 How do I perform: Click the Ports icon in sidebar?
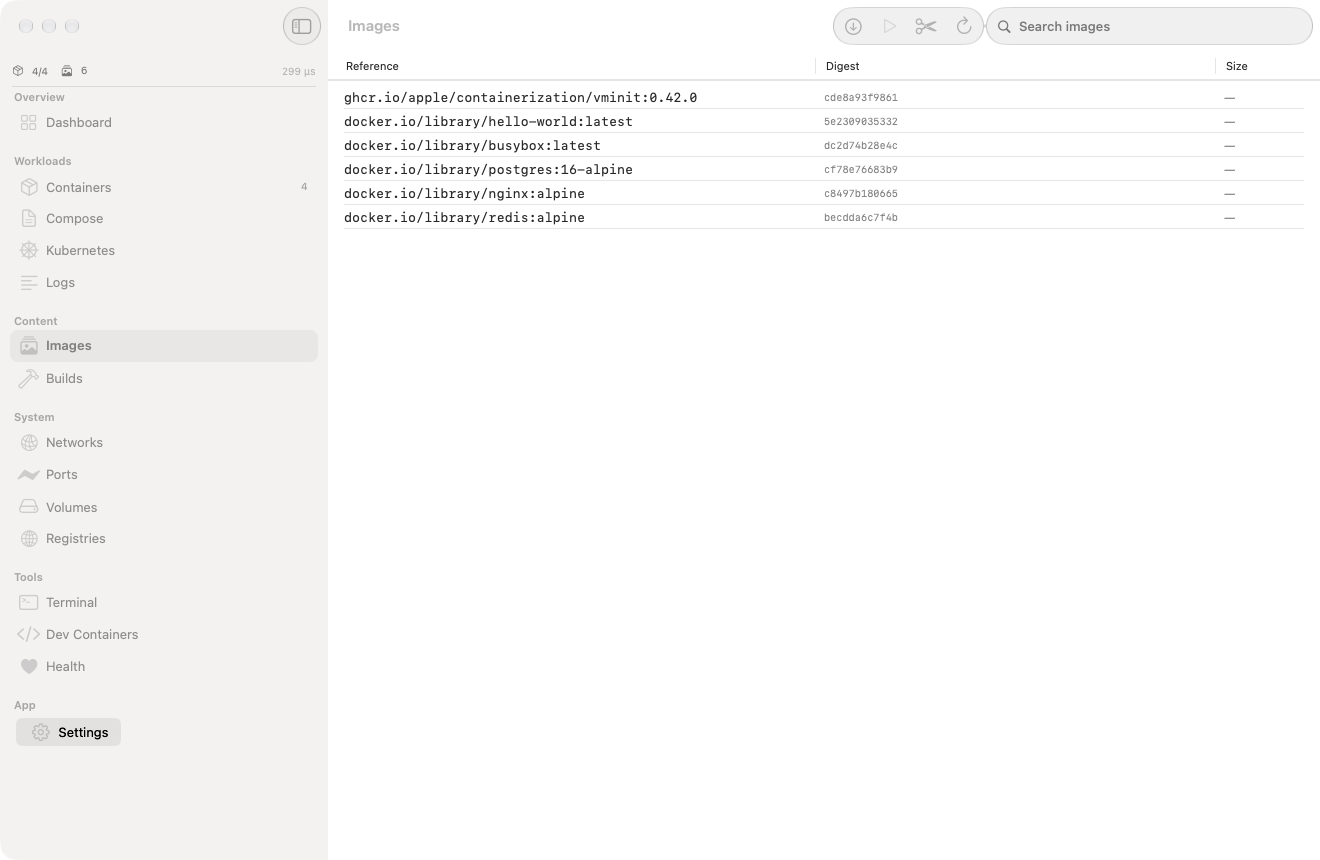pos(29,475)
